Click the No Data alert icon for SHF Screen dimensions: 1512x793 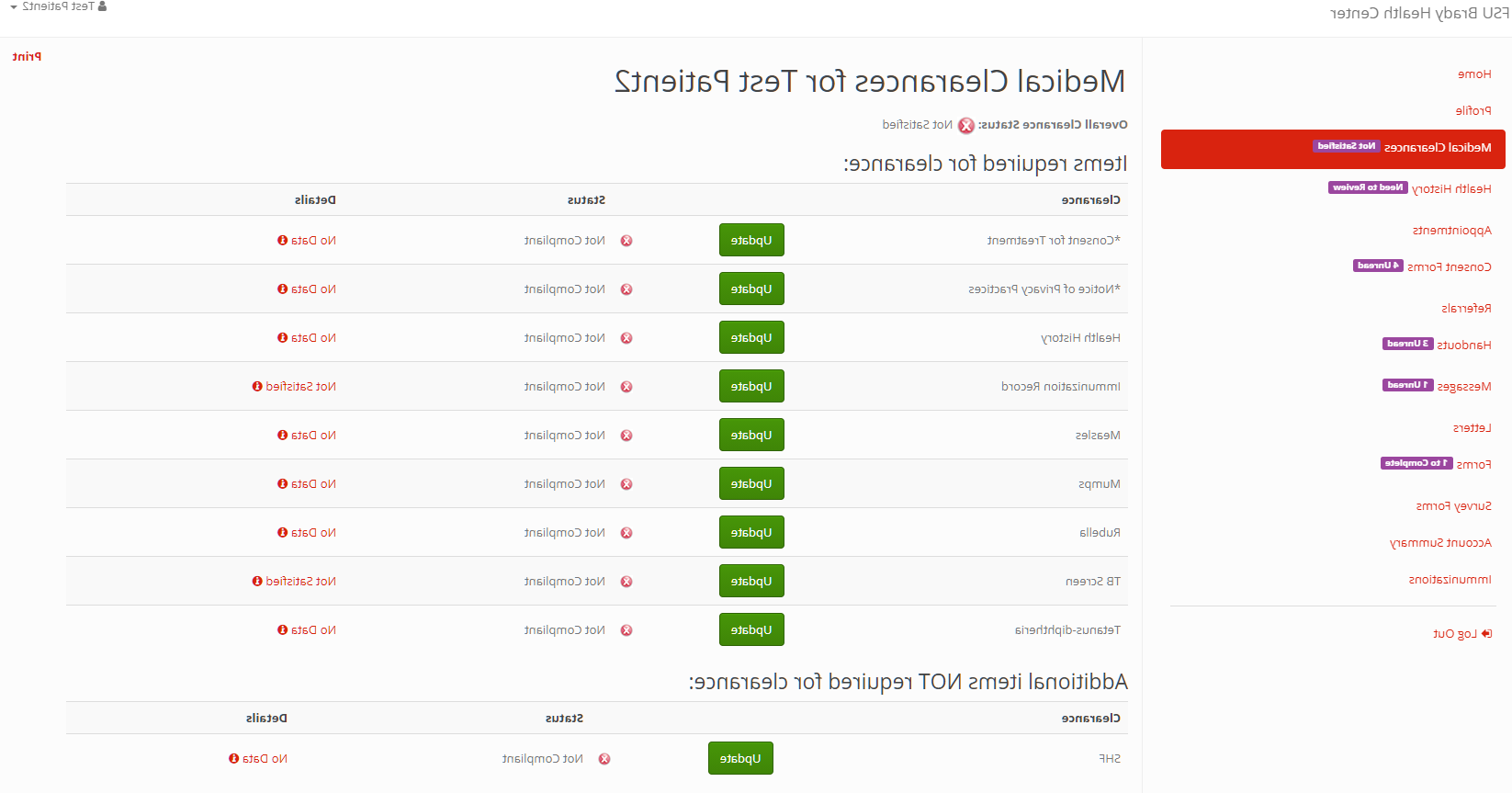234,758
